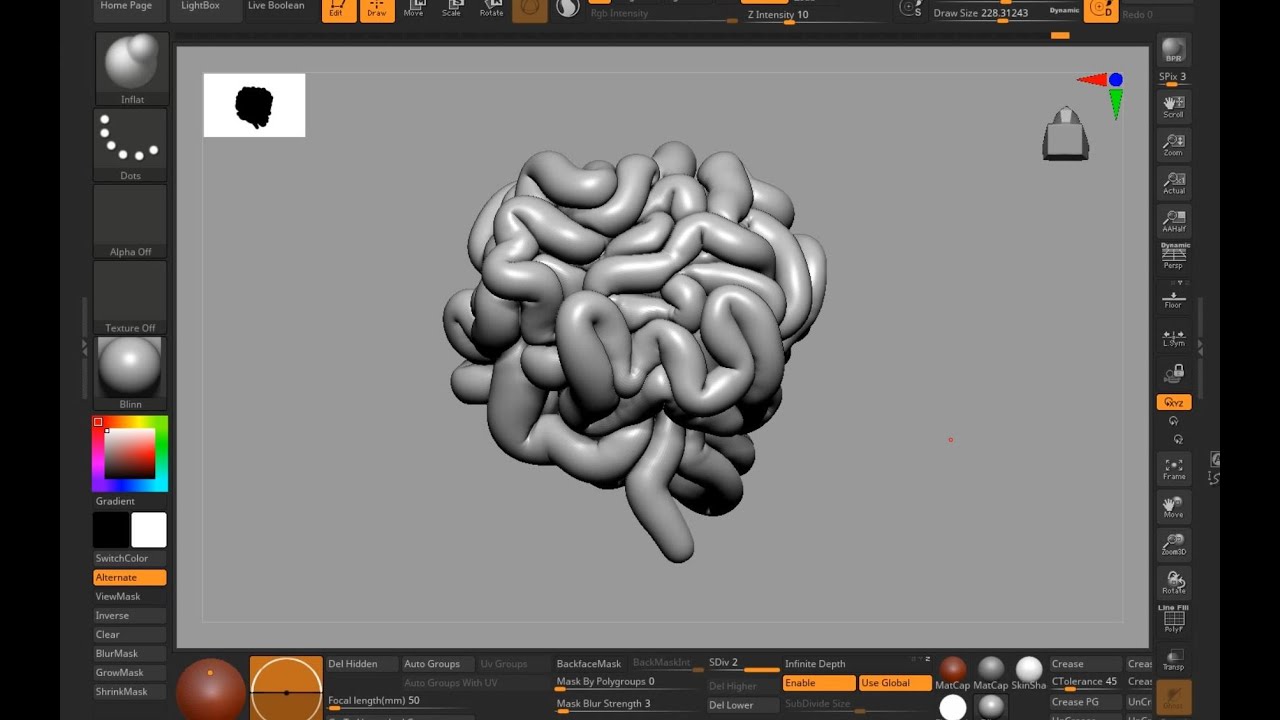Toggle Persp perspective mode
The image size is (1280, 720).
[1173, 257]
